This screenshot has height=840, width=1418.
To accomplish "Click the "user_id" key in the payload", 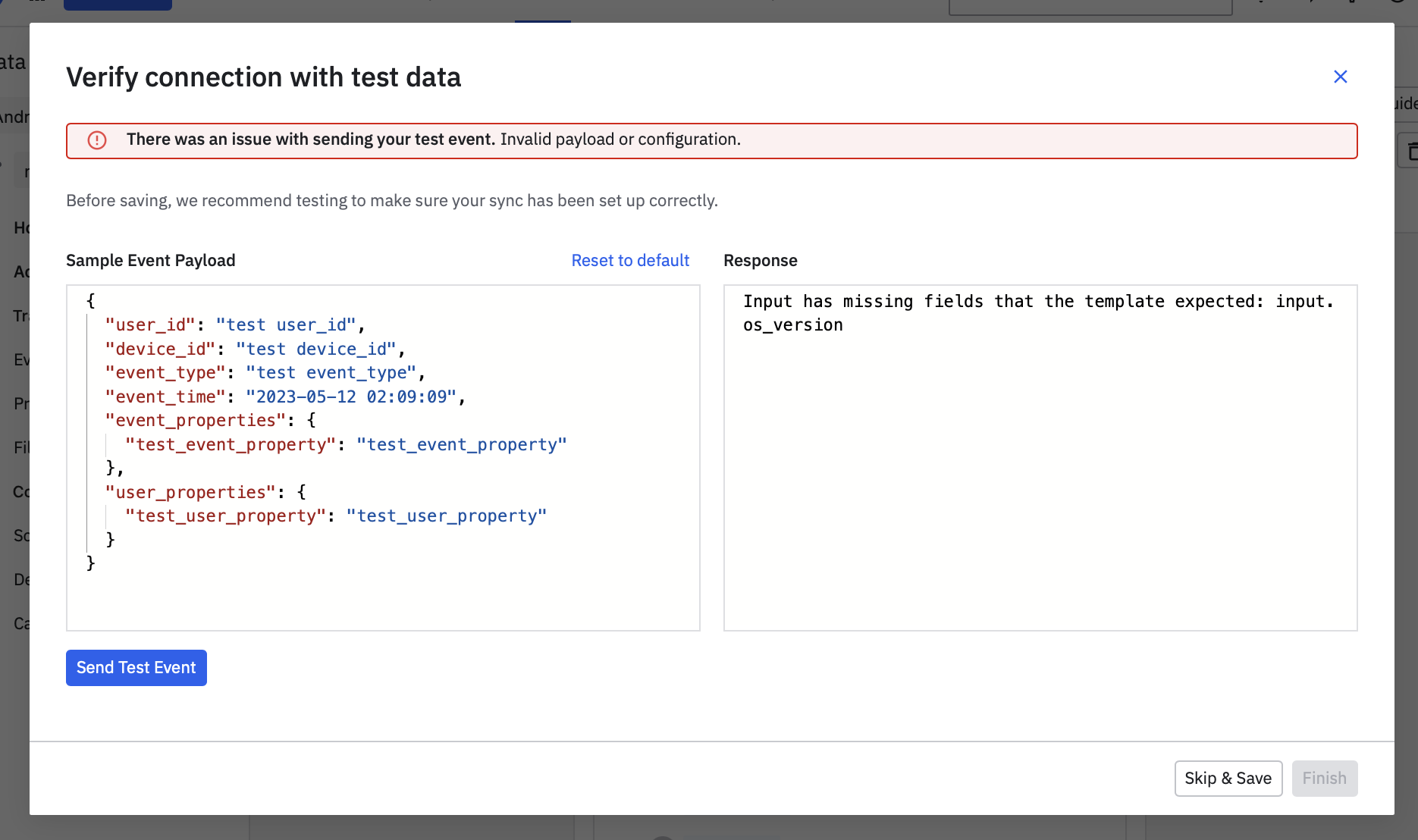I will (x=150, y=325).
